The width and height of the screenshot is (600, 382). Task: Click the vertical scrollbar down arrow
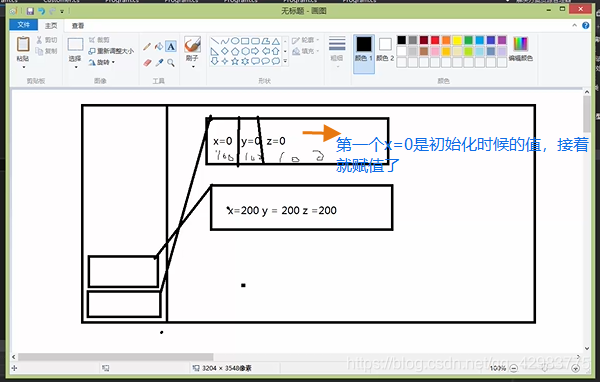587,348
